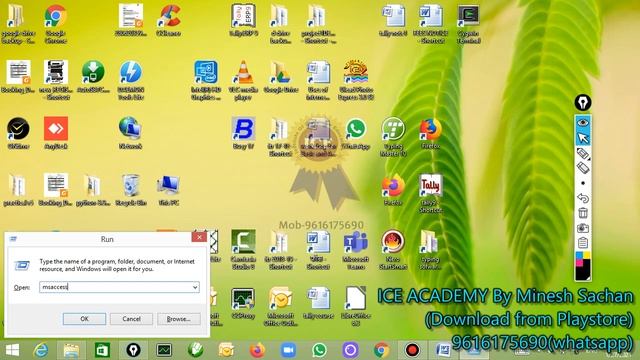Select the Nero StartSmart desktop icon
This screenshot has width=640, height=360.
(393, 249)
